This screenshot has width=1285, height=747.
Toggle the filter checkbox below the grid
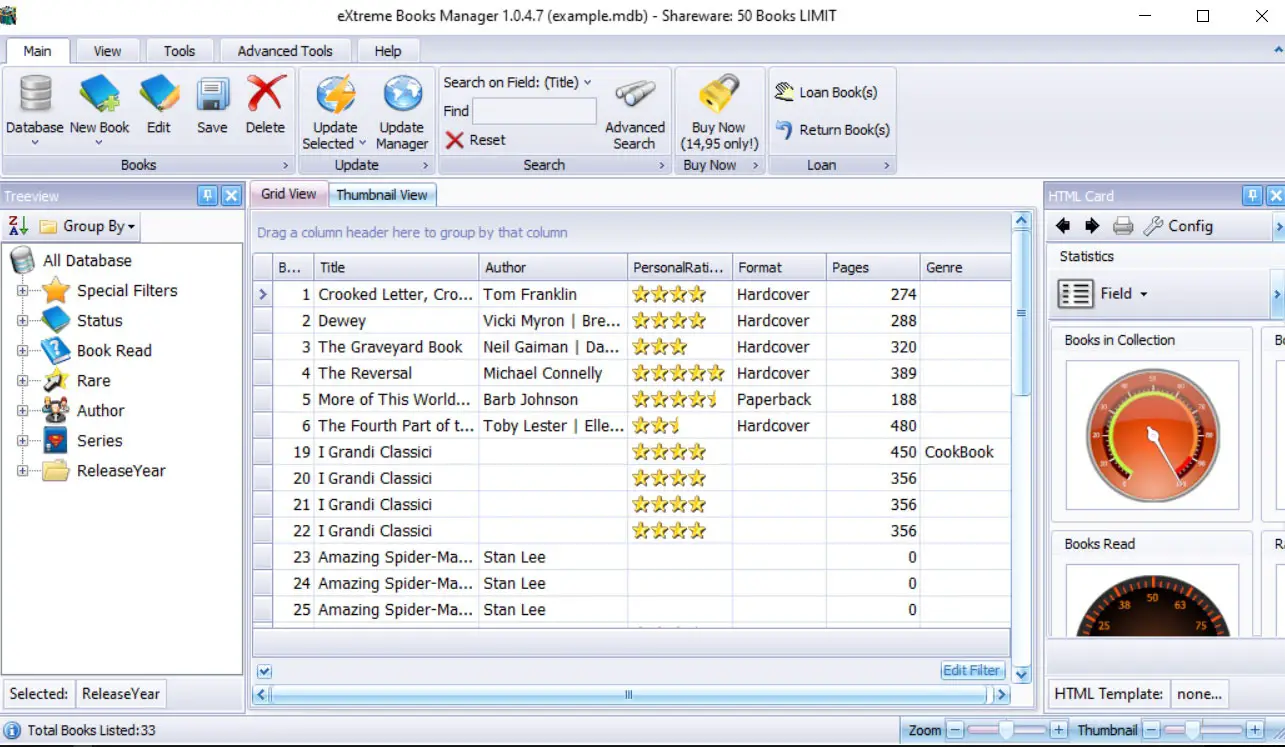[264, 671]
